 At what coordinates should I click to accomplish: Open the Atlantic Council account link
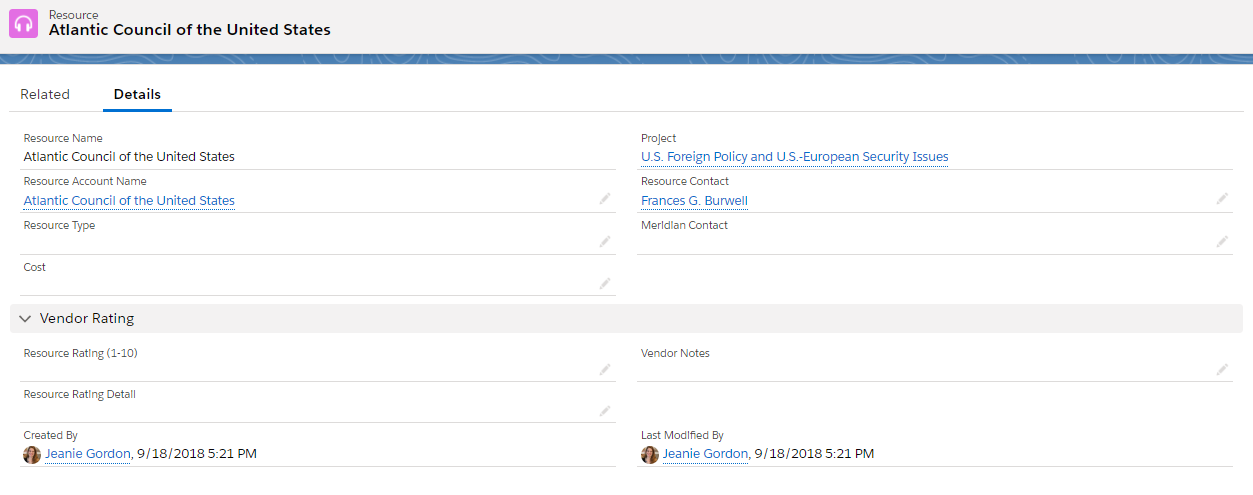tap(129, 201)
